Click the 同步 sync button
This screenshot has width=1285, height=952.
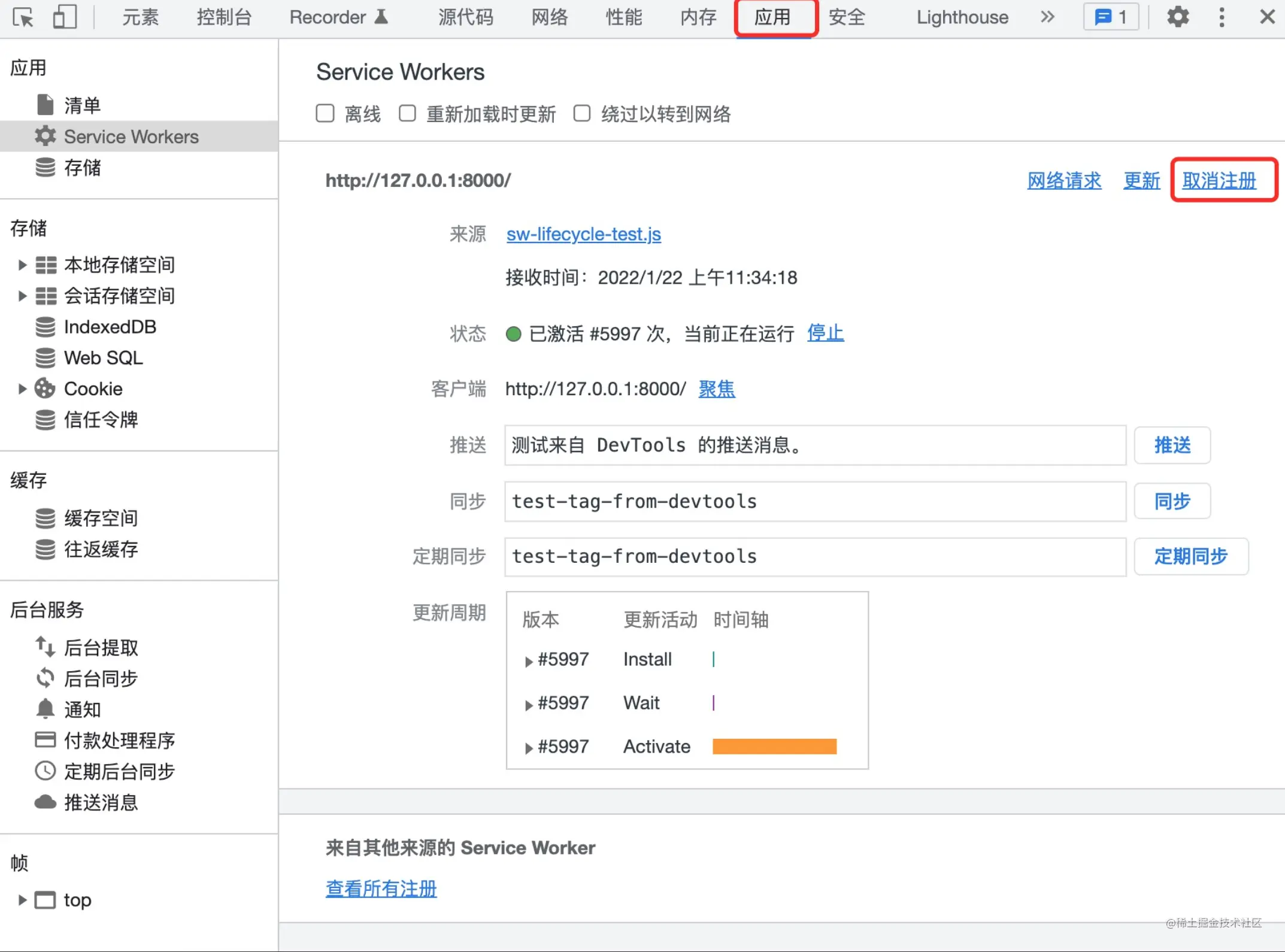point(1172,501)
